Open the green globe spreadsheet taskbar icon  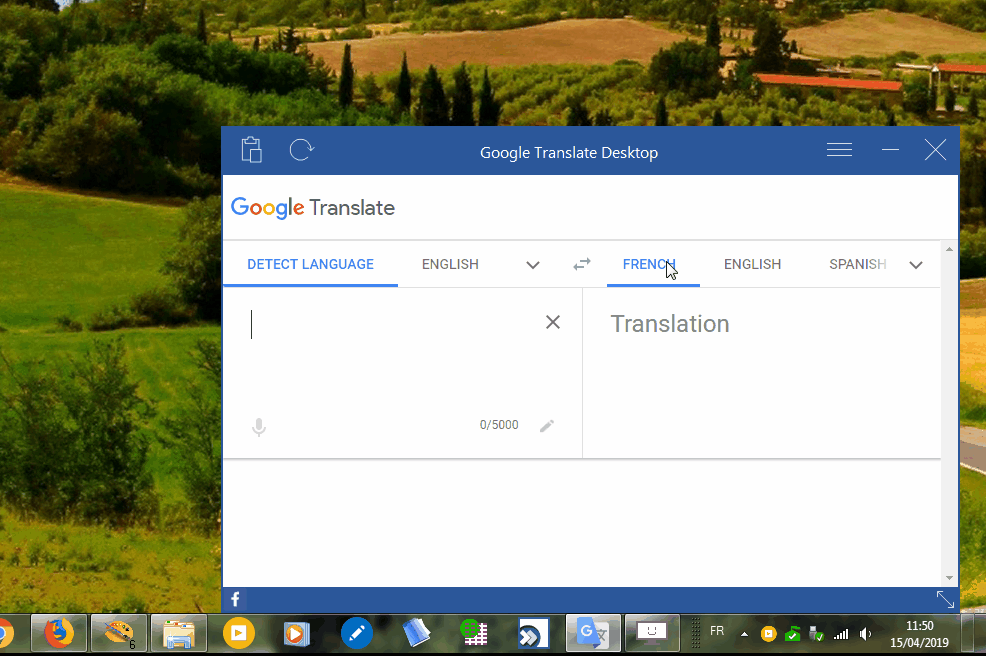(x=474, y=633)
